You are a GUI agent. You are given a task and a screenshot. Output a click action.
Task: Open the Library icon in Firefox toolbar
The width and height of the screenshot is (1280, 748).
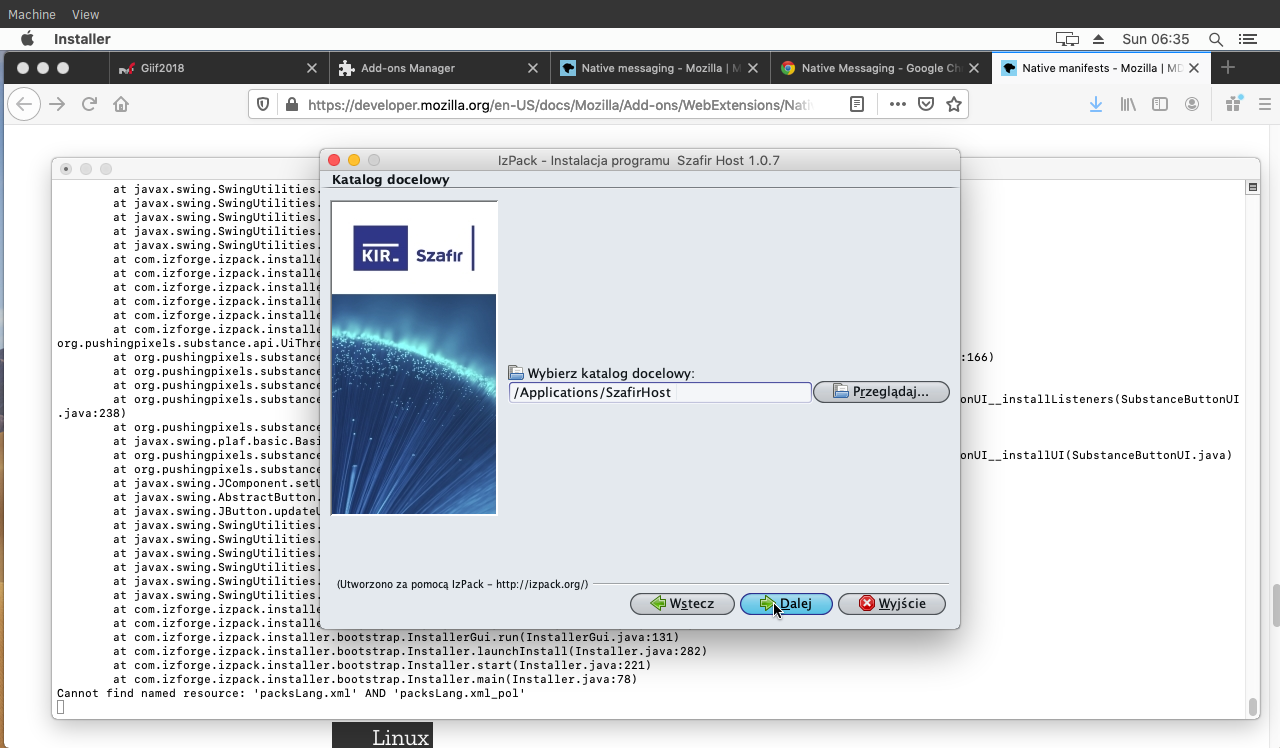[1128, 104]
